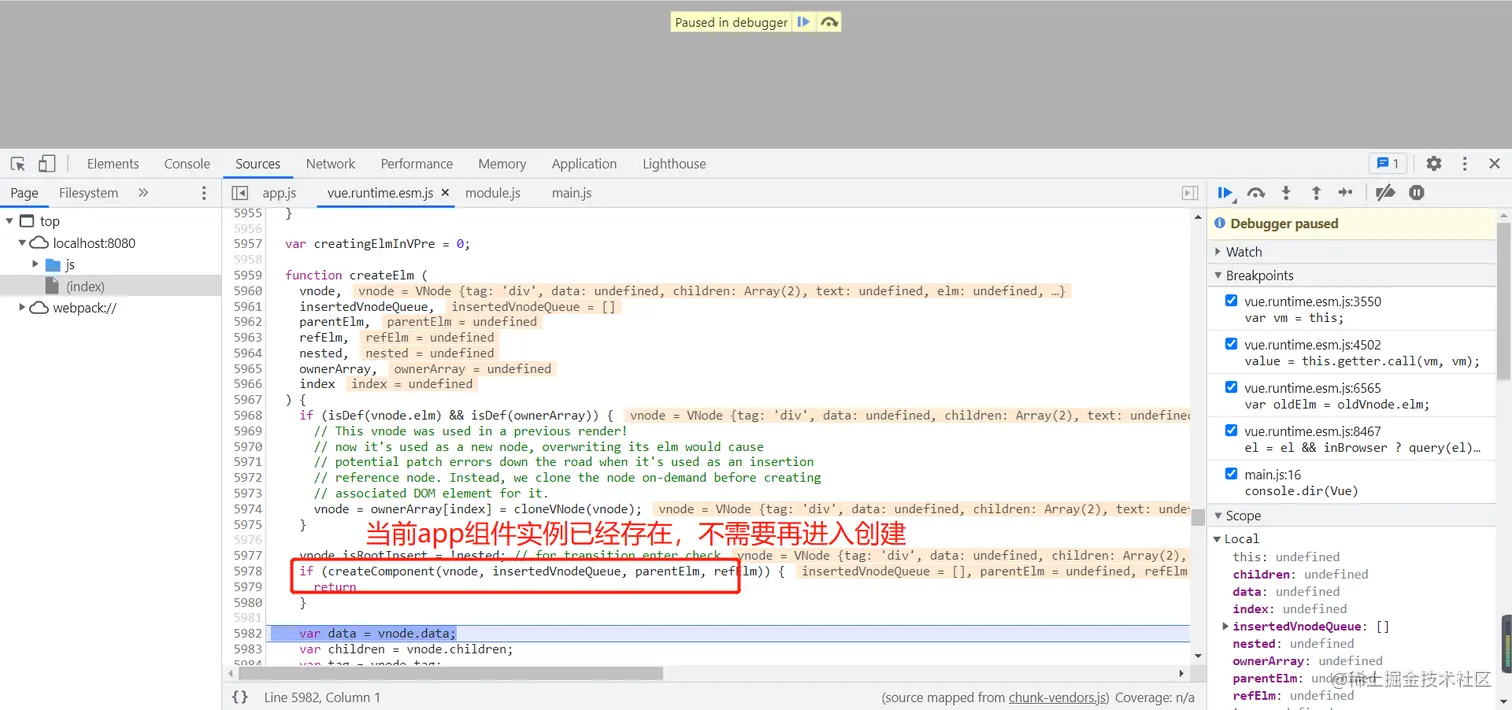Switch to the Lighthouse panel
This screenshot has width=1512, height=710.
tap(674, 164)
